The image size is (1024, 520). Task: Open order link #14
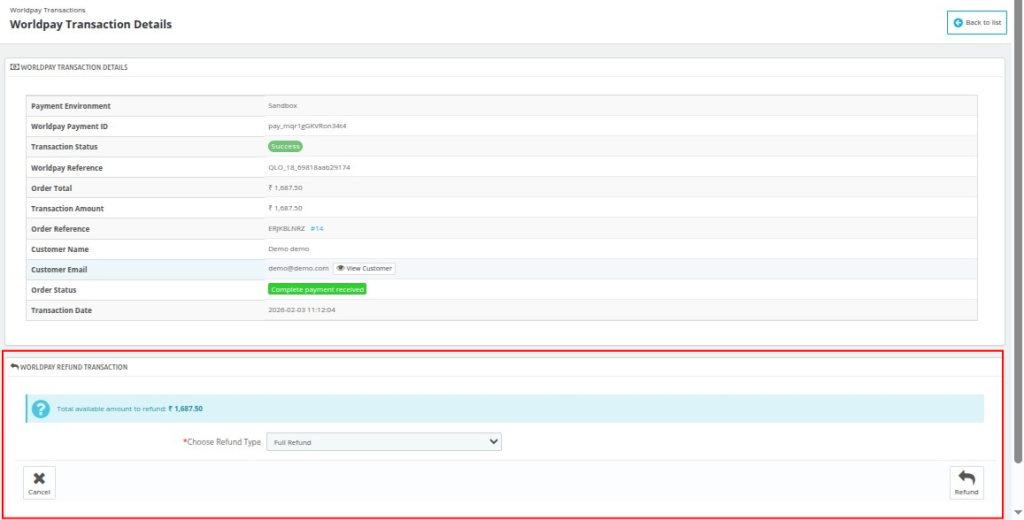[317, 228]
